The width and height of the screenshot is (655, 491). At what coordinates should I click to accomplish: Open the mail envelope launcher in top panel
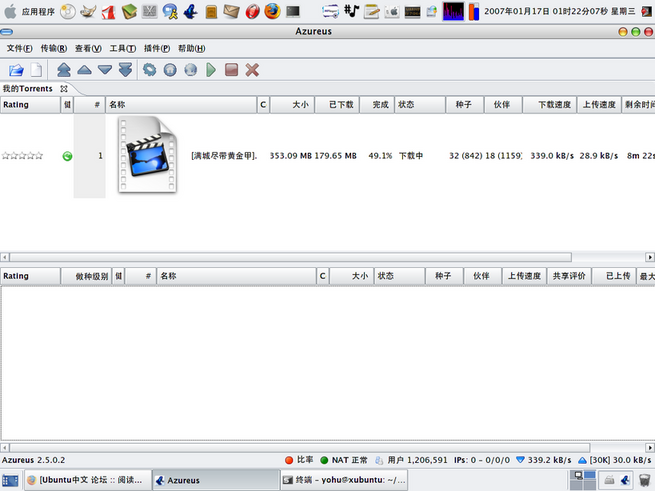(x=231, y=11)
